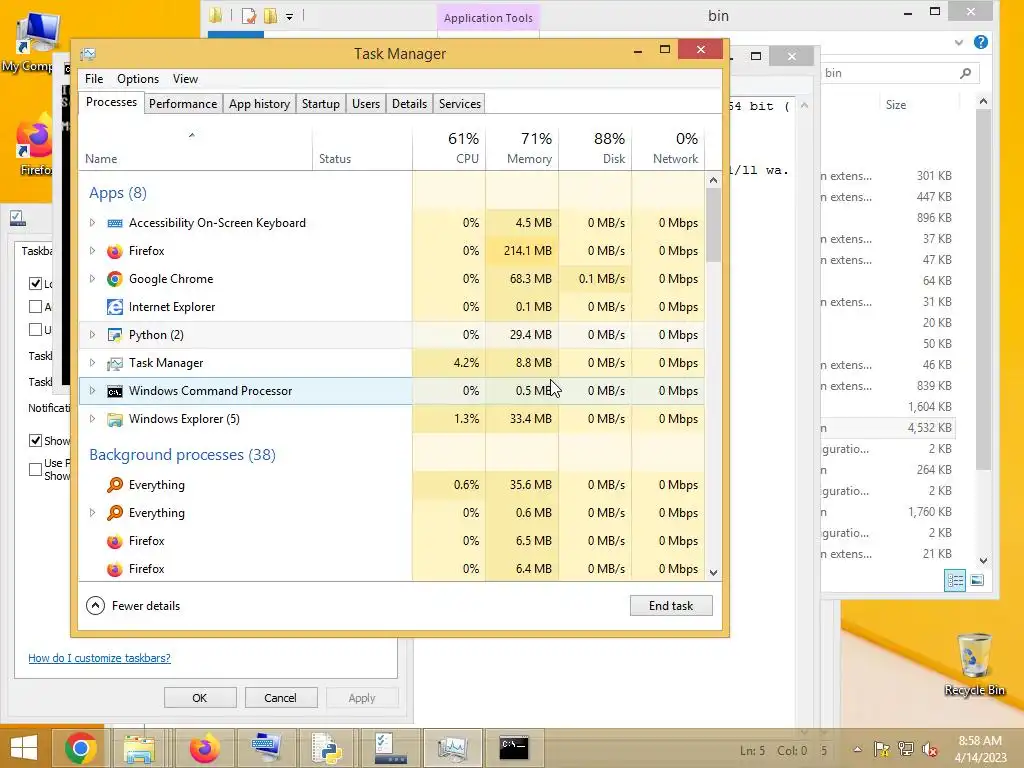Expand the Windows Command Processor row
The width and height of the screenshot is (1024, 768).
click(92, 391)
